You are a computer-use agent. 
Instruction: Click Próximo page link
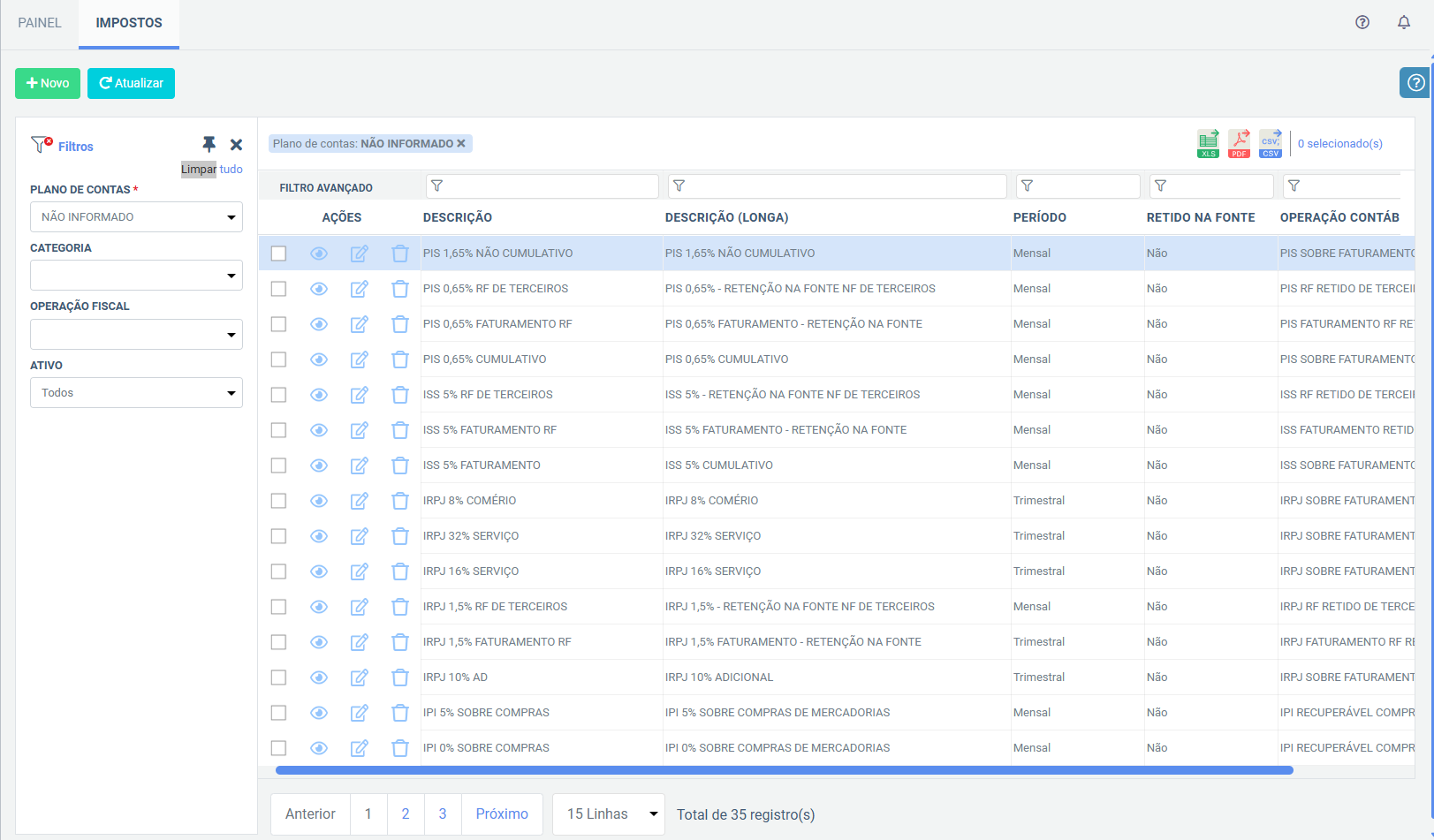coord(502,814)
